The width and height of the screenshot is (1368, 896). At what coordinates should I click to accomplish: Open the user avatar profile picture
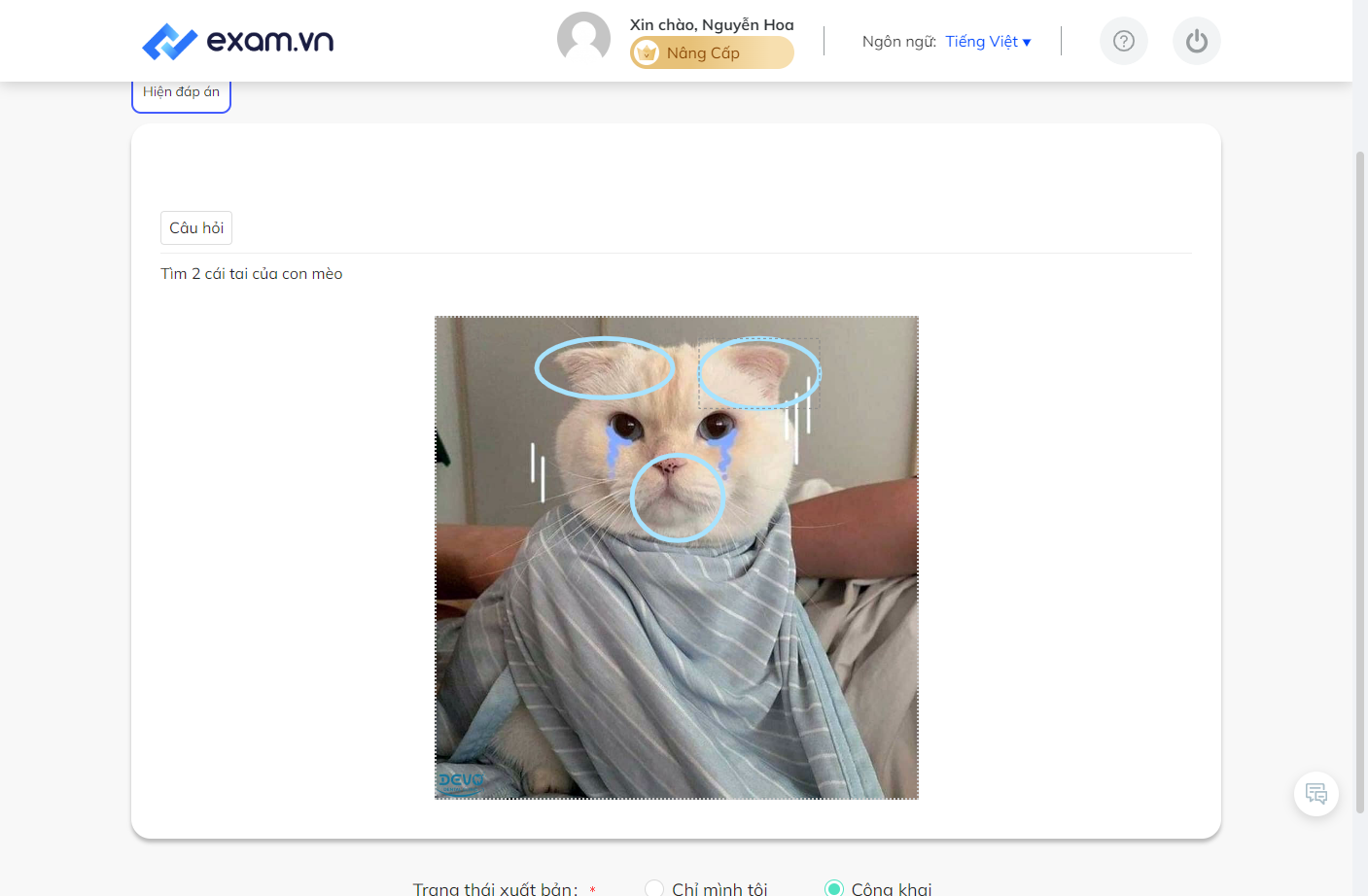point(583,39)
